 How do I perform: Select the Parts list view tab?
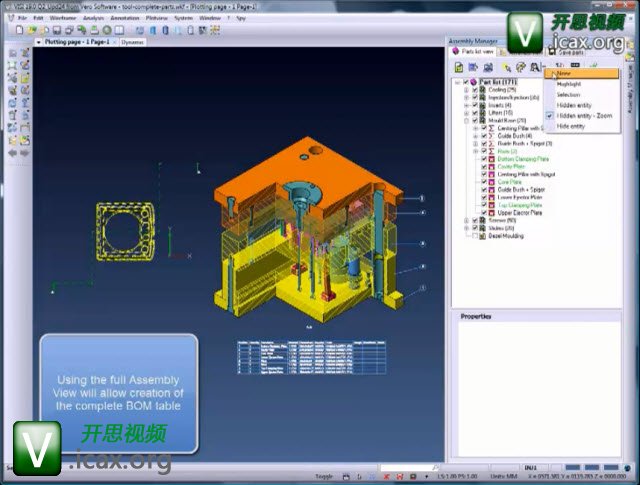pyautogui.click(x=473, y=51)
